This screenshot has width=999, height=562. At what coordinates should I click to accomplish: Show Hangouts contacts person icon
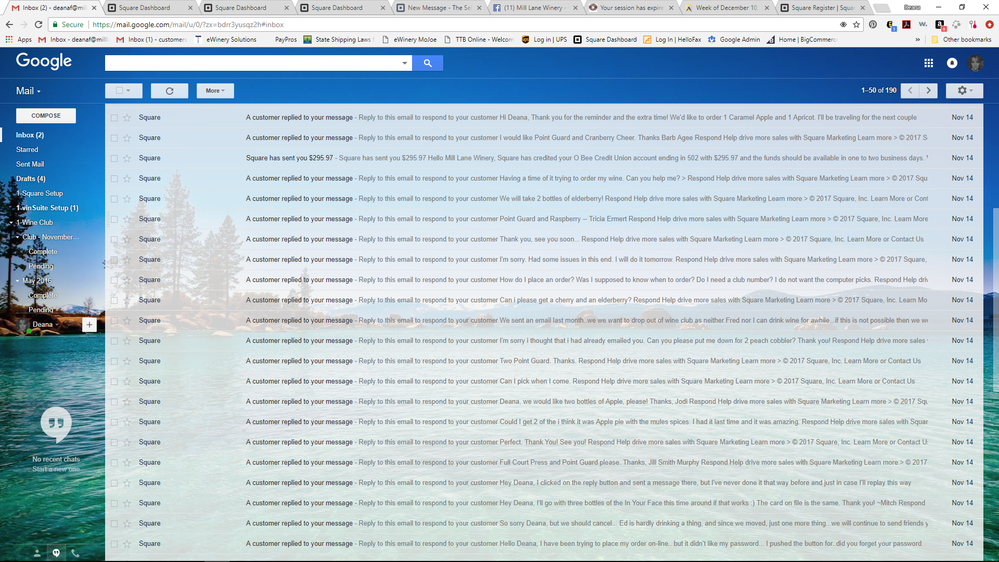[37, 552]
